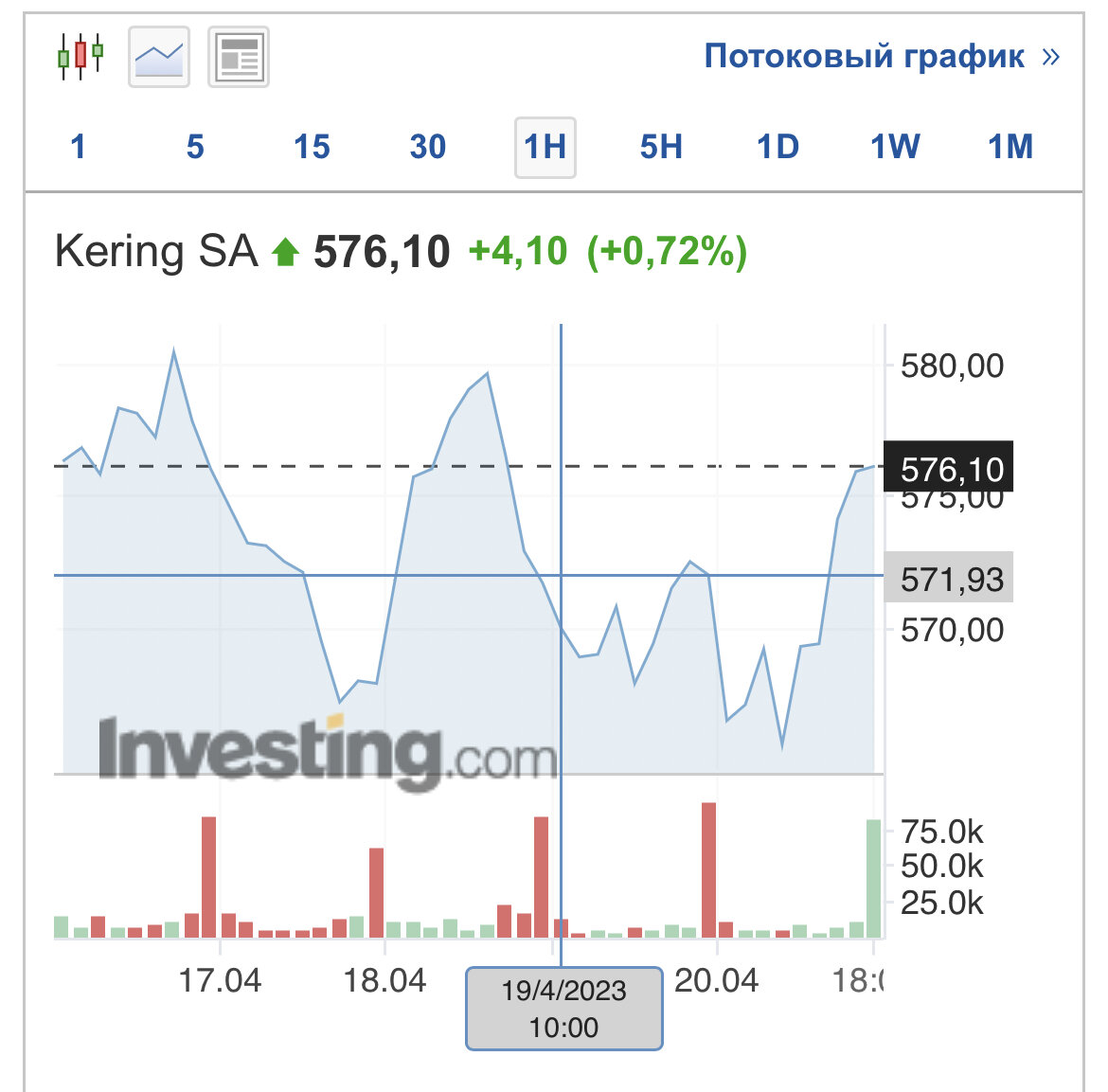Click the 50.0k volume axis label
1108x1092 pixels.
(x=942, y=867)
